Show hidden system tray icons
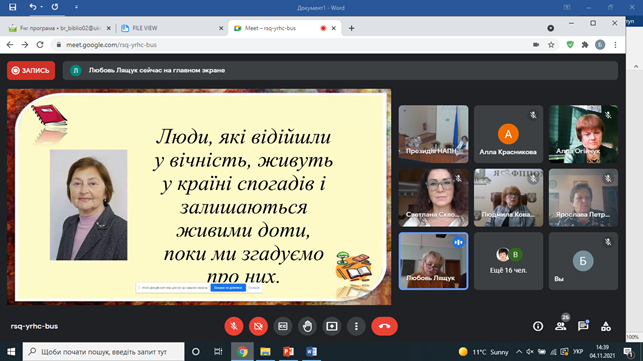 [519, 352]
